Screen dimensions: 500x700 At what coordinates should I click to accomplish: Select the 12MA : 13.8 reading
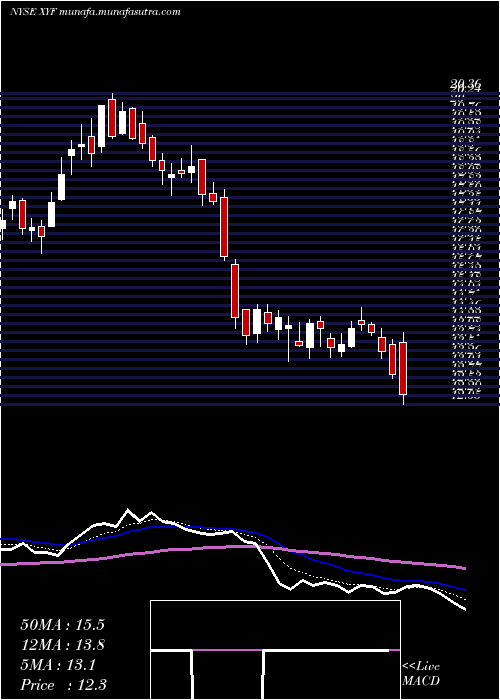pyautogui.click(x=62, y=645)
